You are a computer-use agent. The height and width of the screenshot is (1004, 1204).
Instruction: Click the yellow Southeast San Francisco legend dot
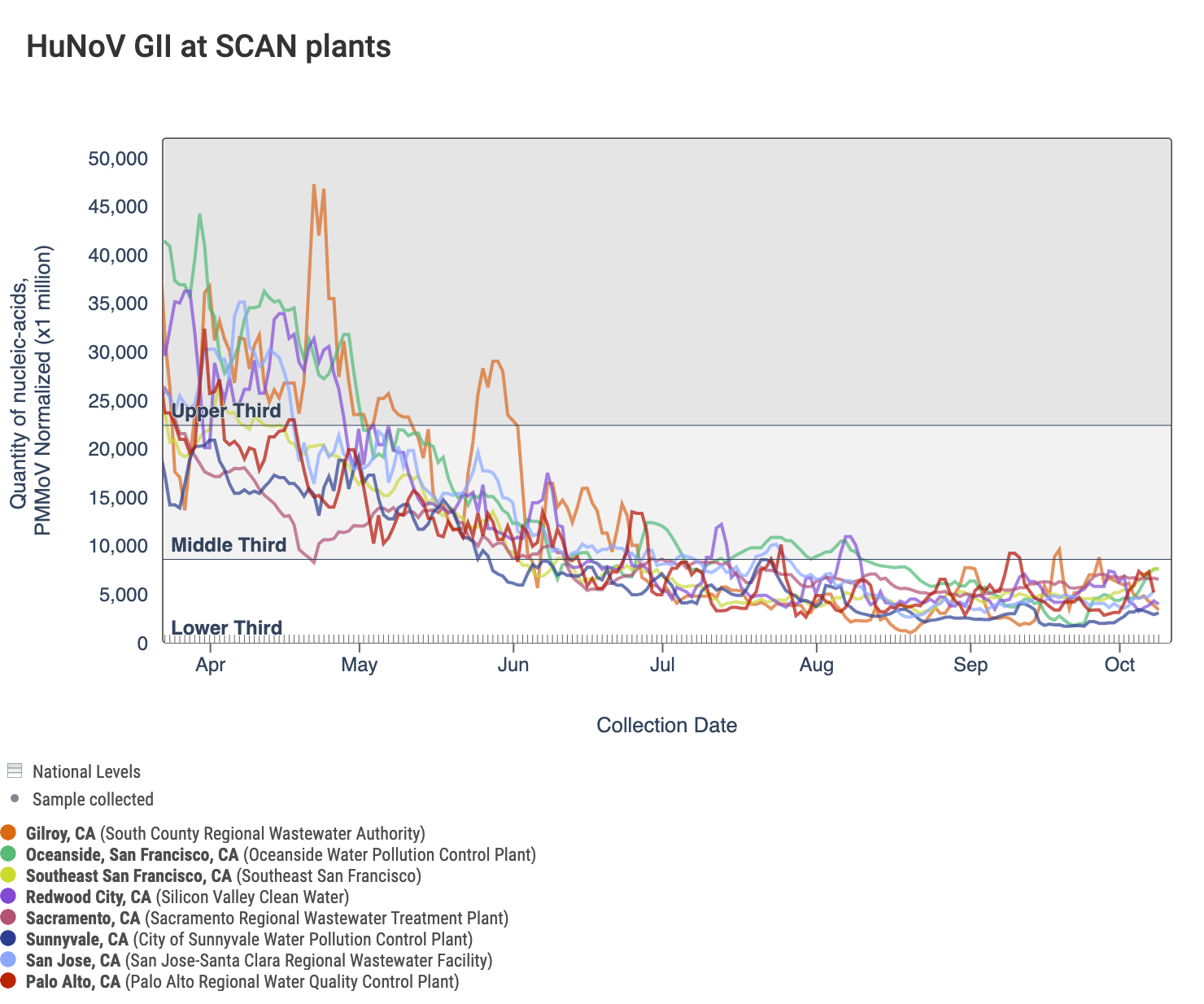[x=9, y=875]
